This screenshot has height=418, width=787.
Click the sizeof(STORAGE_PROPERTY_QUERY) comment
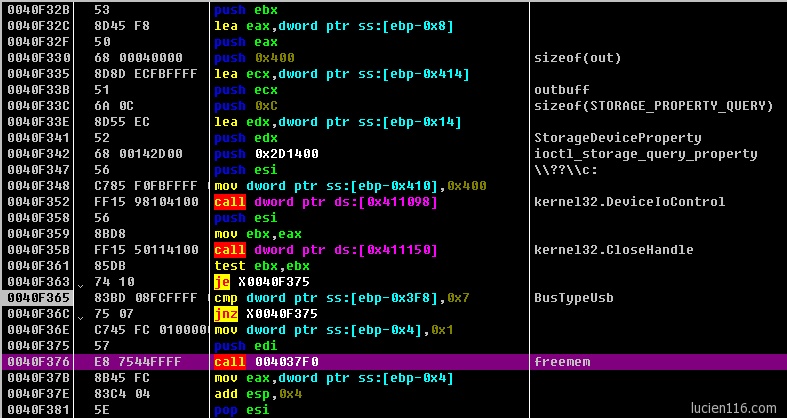point(653,106)
